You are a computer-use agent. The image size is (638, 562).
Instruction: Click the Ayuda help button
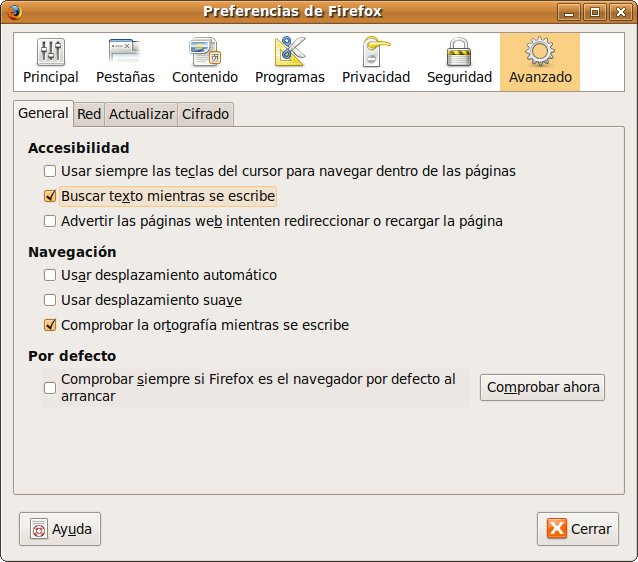coord(60,529)
